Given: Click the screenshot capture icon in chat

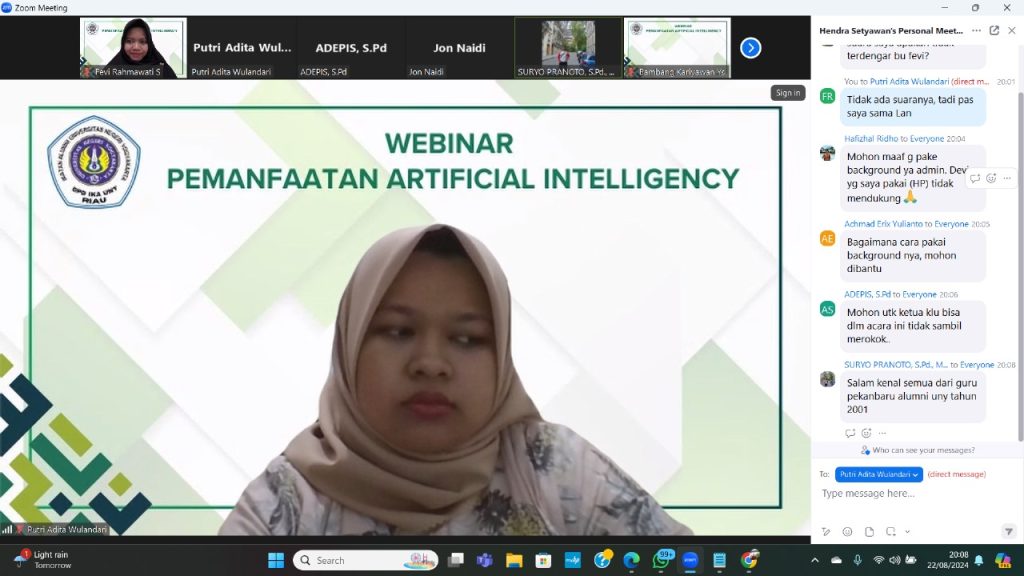Looking at the screenshot, I should (891, 531).
